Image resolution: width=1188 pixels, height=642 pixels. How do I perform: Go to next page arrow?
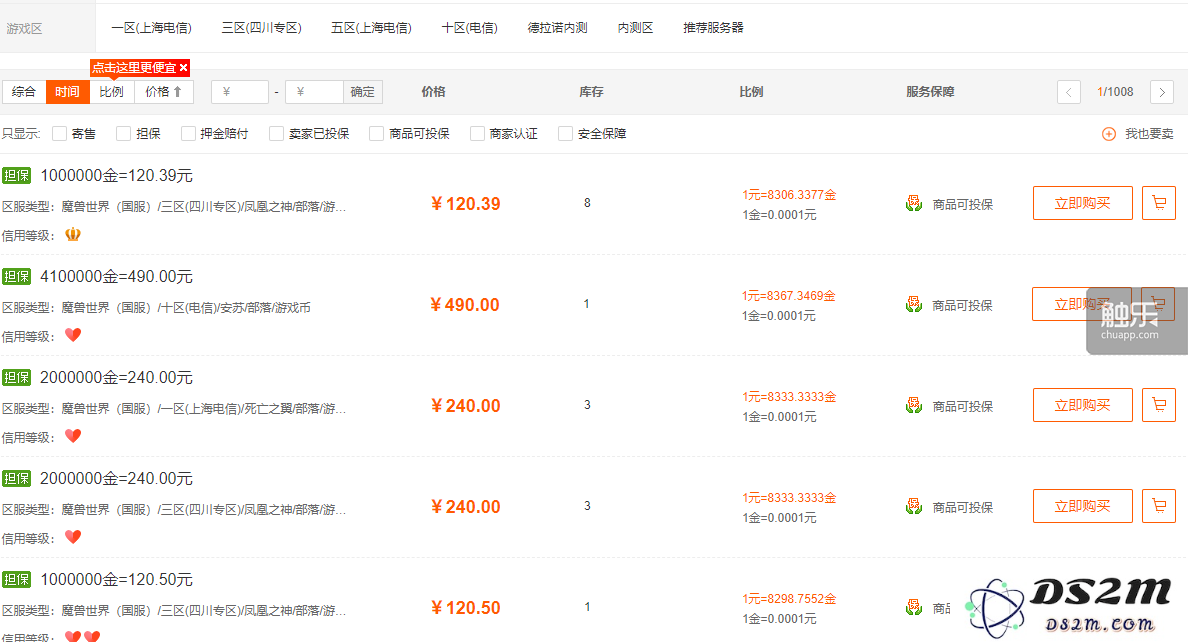[x=1161, y=92]
